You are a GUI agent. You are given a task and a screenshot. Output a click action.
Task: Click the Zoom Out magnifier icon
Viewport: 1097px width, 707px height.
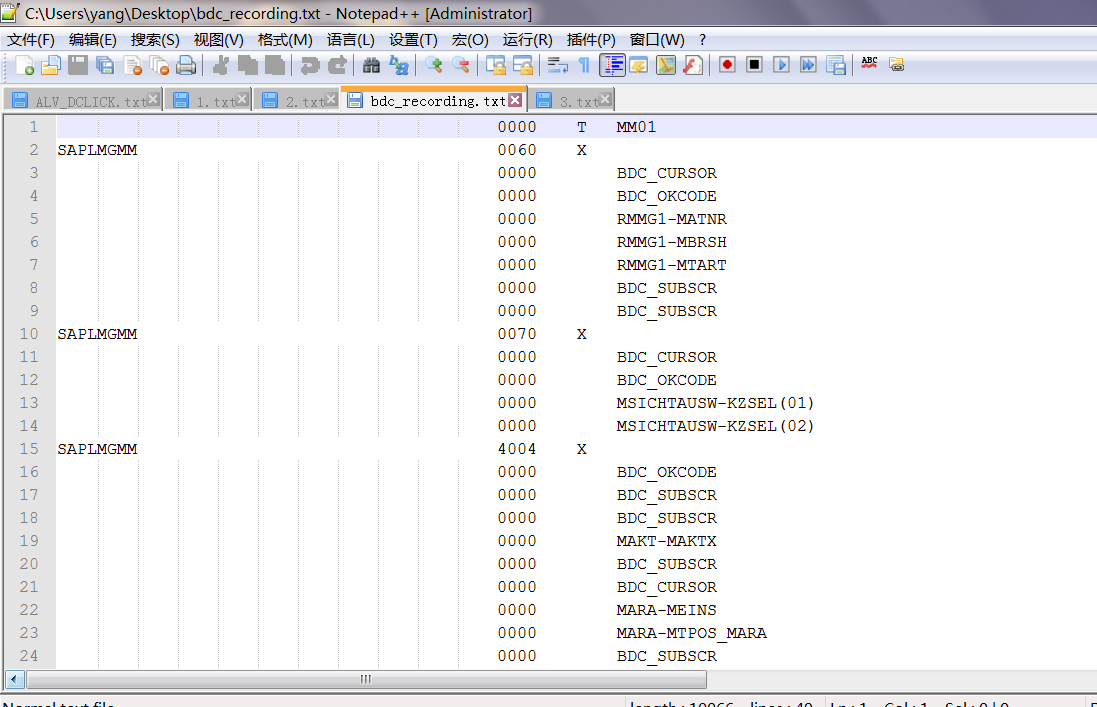click(x=461, y=65)
